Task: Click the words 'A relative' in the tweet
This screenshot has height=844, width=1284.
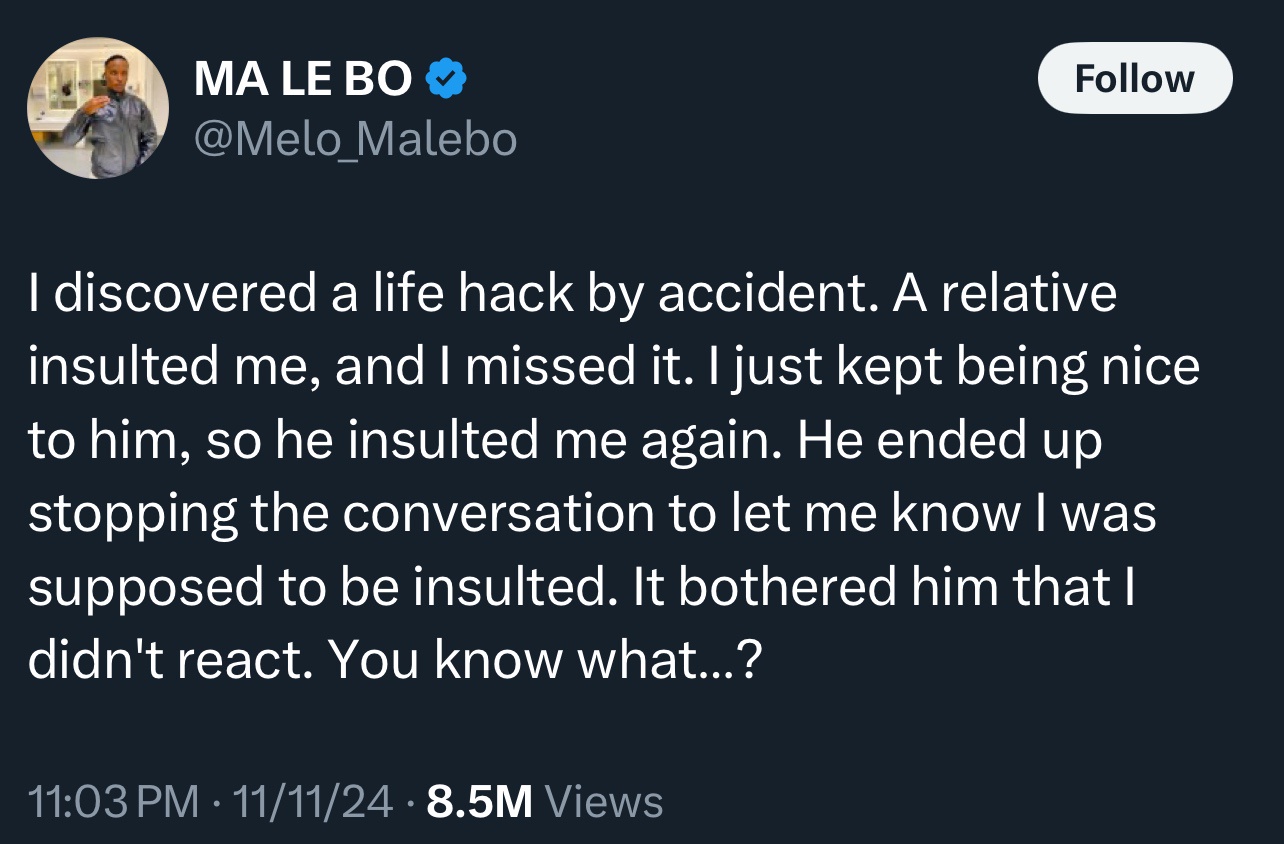Action: [1005, 295]
